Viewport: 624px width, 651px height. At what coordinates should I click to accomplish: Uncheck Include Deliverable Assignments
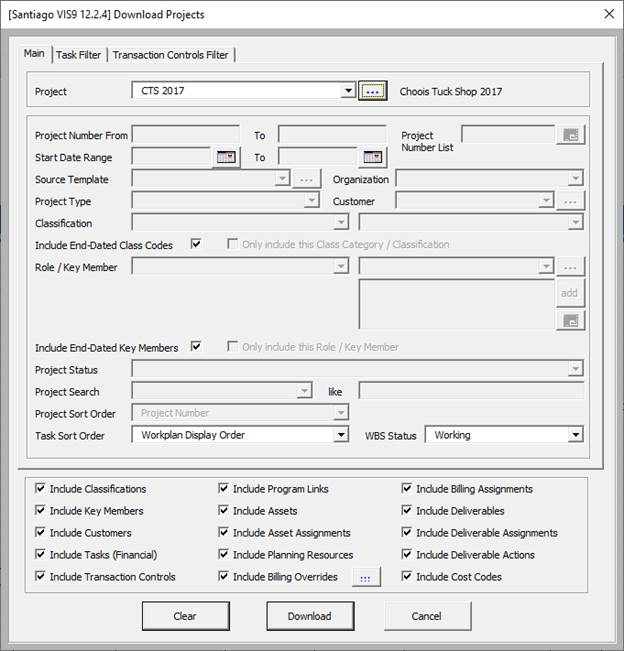point(407,532)
